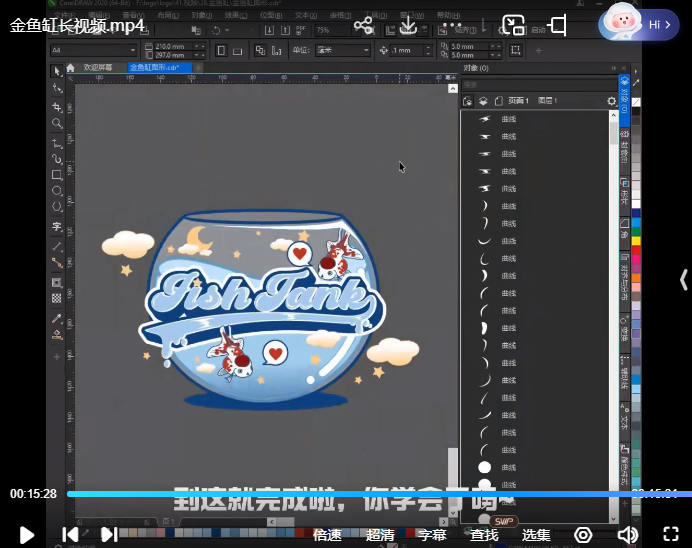Click the 查找 search button

click(484, 535)
